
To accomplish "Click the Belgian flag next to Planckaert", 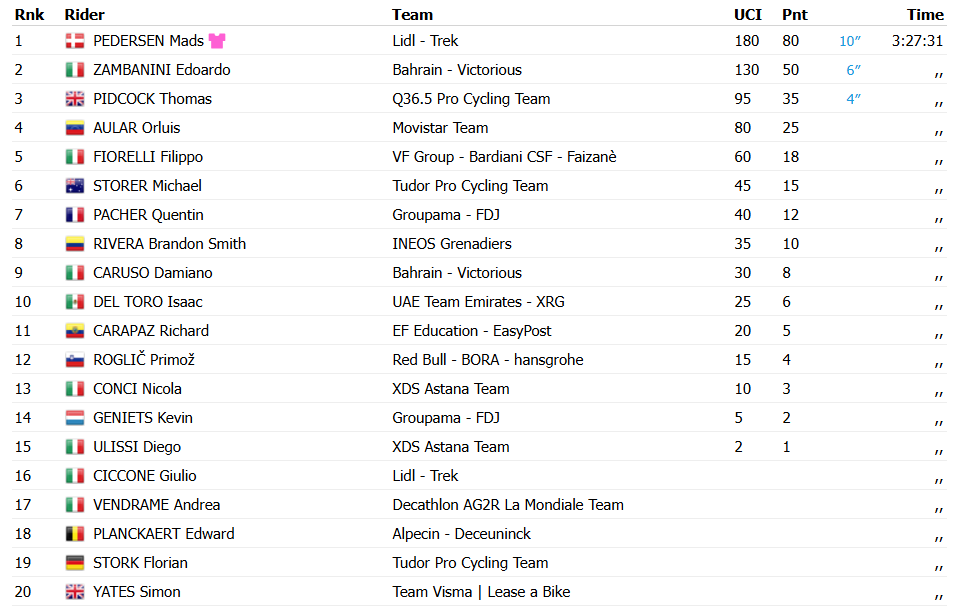I will [x=75, y=534].
